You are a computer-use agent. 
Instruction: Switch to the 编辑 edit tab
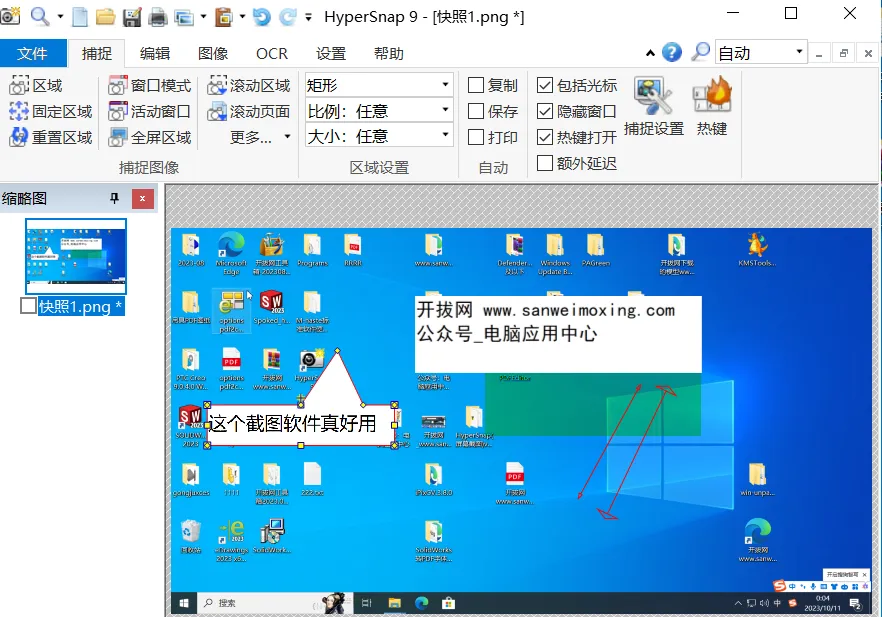(x=155, y=53)
